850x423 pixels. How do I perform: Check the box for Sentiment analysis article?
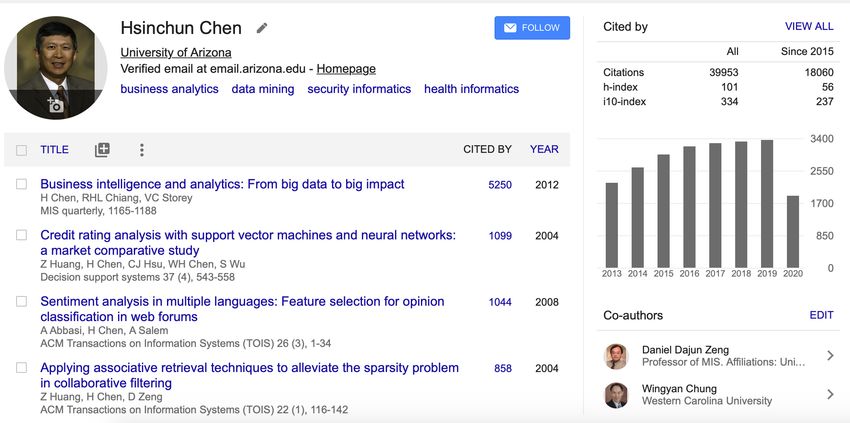tap(21, 302)
